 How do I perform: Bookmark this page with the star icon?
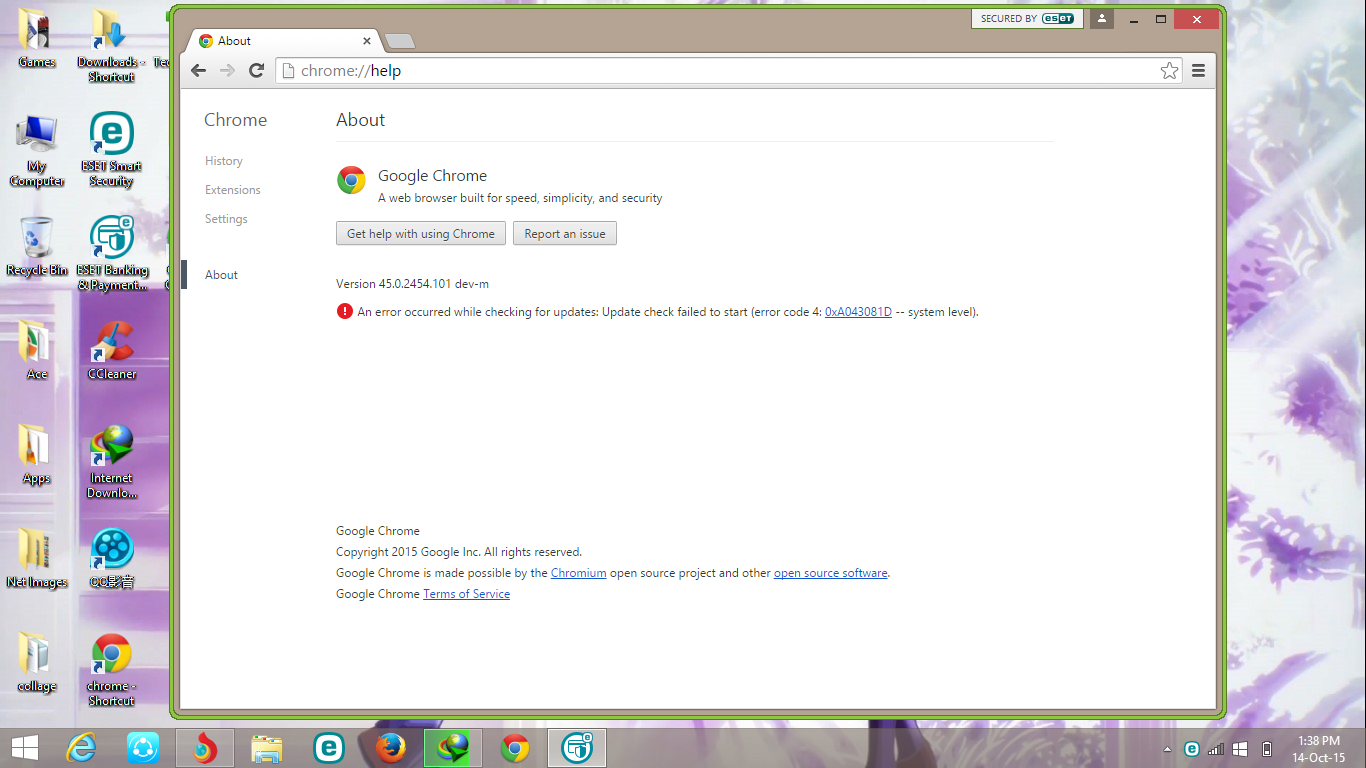click(x=1169, y=70)
